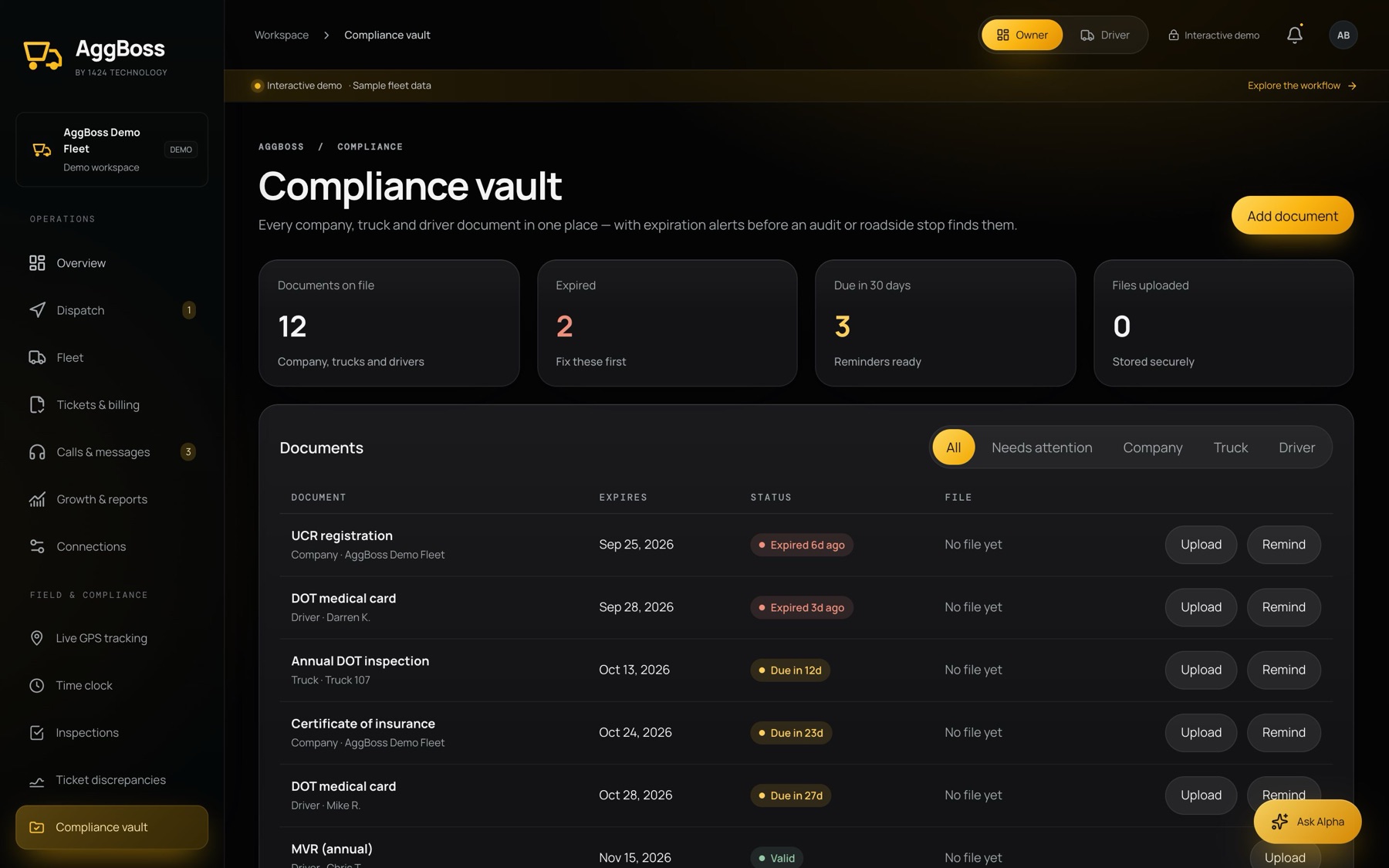
Task: Click the Time clock icon
Action: (36, 685)
